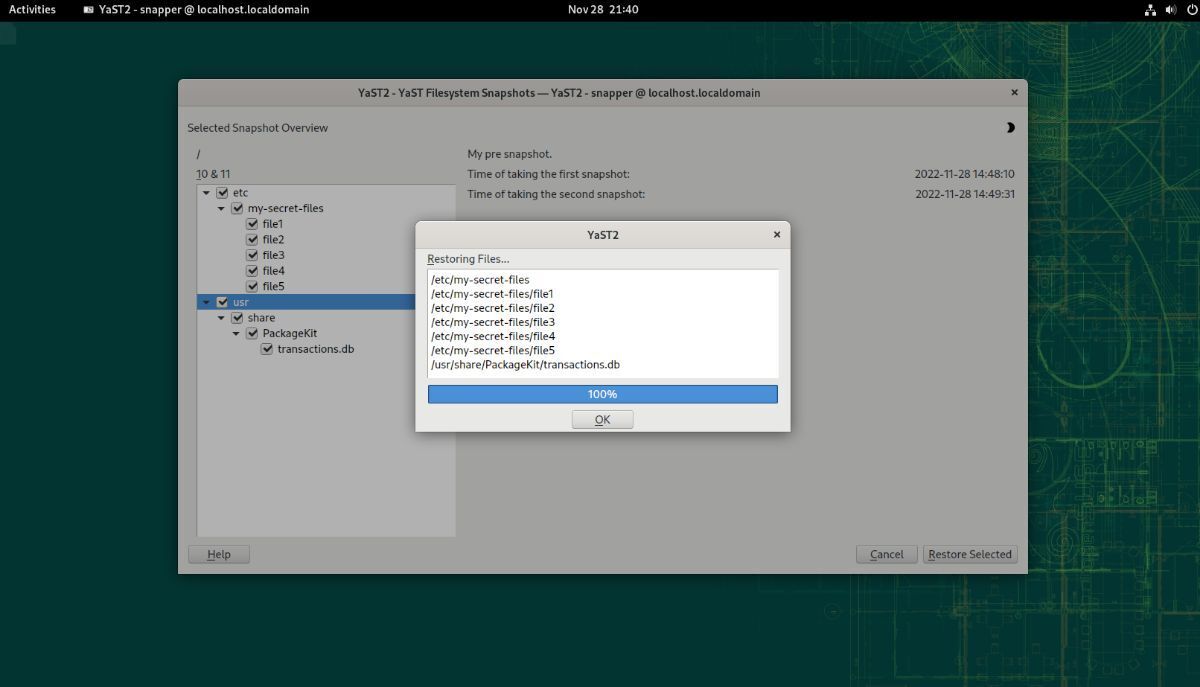
Task: Collapse the etc tree node
Action: pos(206,193)
